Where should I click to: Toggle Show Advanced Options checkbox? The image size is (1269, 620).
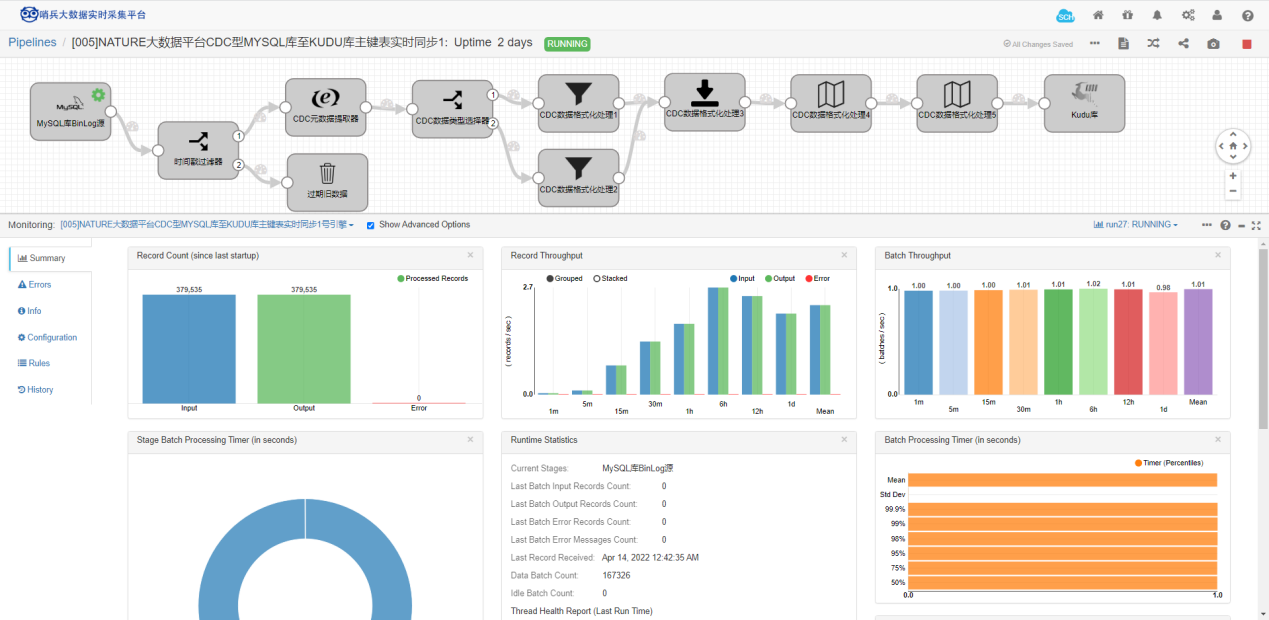(x=371, y=225)
